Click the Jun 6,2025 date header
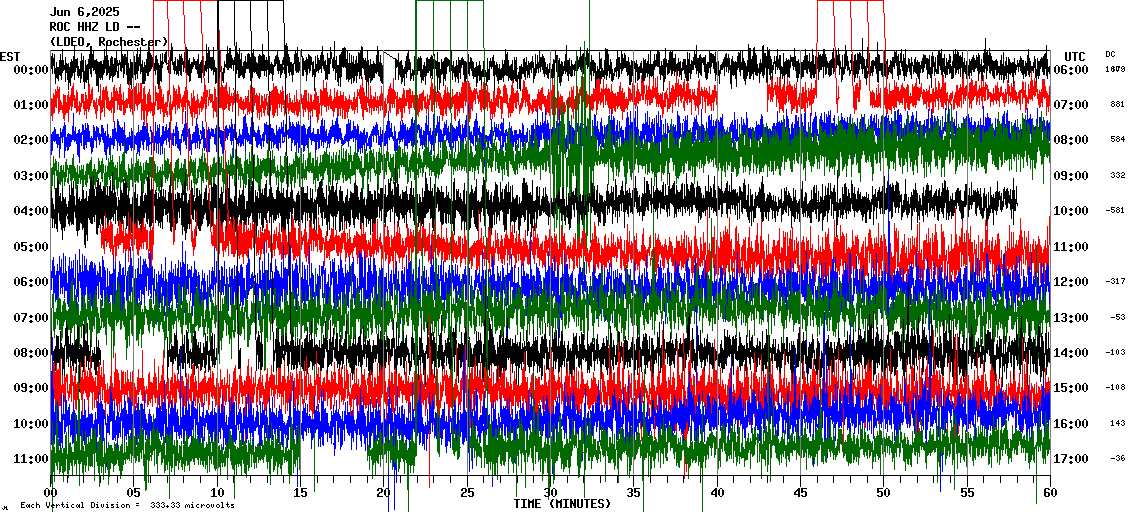The height and width of the screenshot is (519, 1130). pyautogui.click(x=84, y=12)
